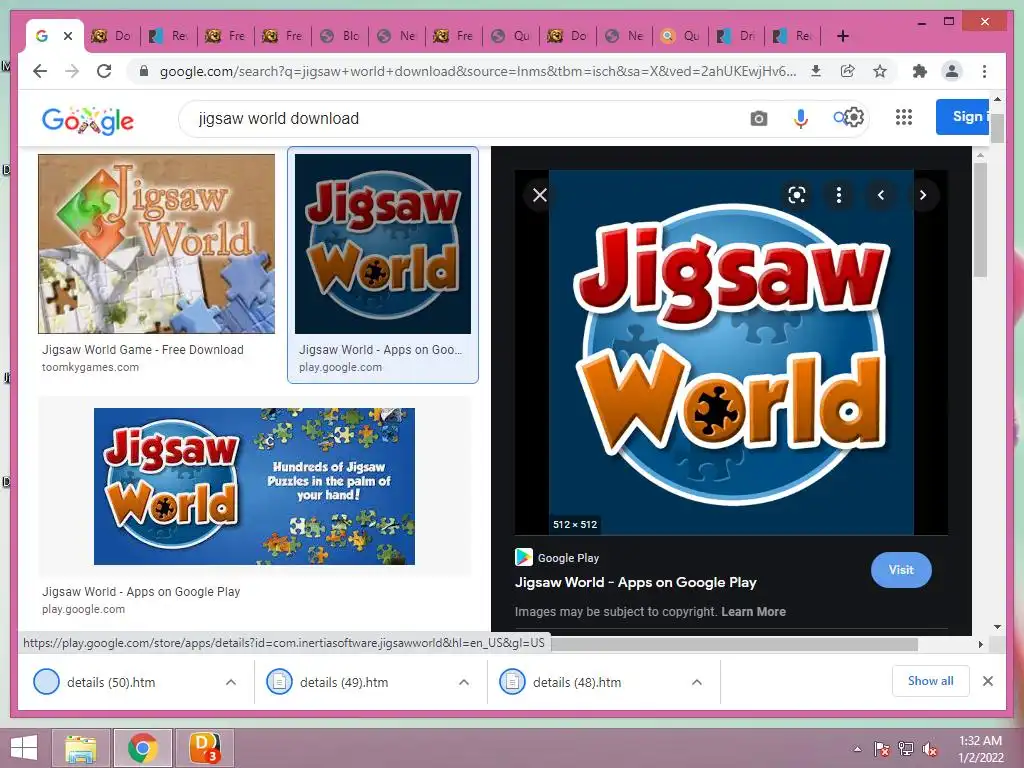
Task: Select the Hundreds of Jigsaw Puzzles banner thumbnail
Action: click(254, 487)
